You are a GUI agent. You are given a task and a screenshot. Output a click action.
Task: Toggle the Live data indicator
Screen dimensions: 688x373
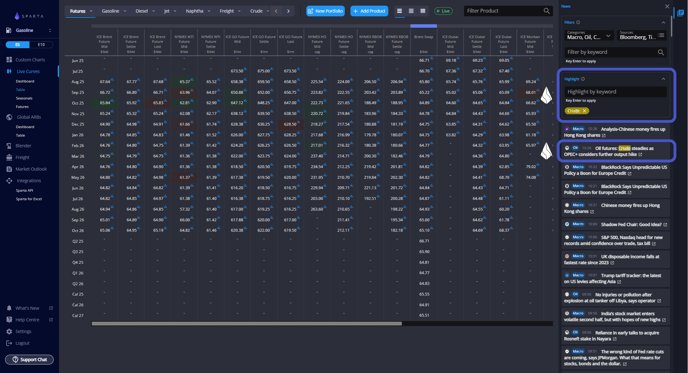pyautogui.click(x=443, y=11)
